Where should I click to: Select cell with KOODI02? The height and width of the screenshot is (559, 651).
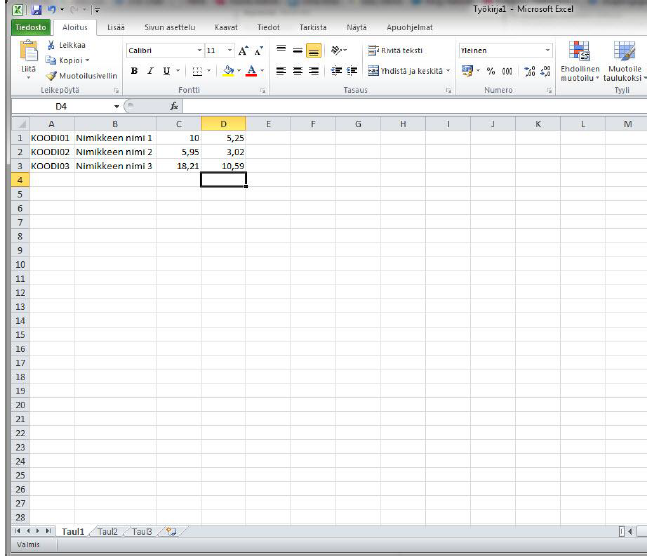(x=52, y=152)
